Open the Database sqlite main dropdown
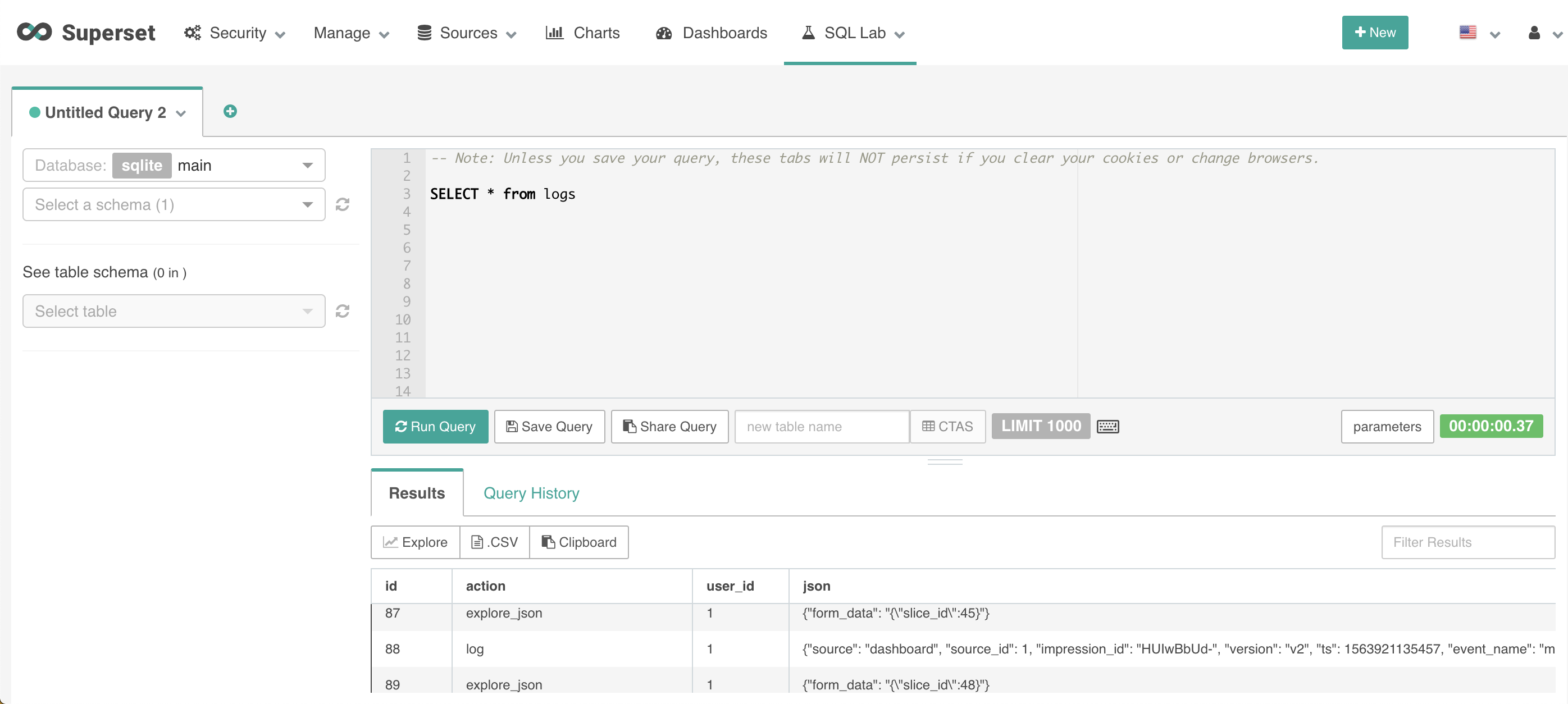Viewport: 1568px width, 704px height. (x=174, y=166)
